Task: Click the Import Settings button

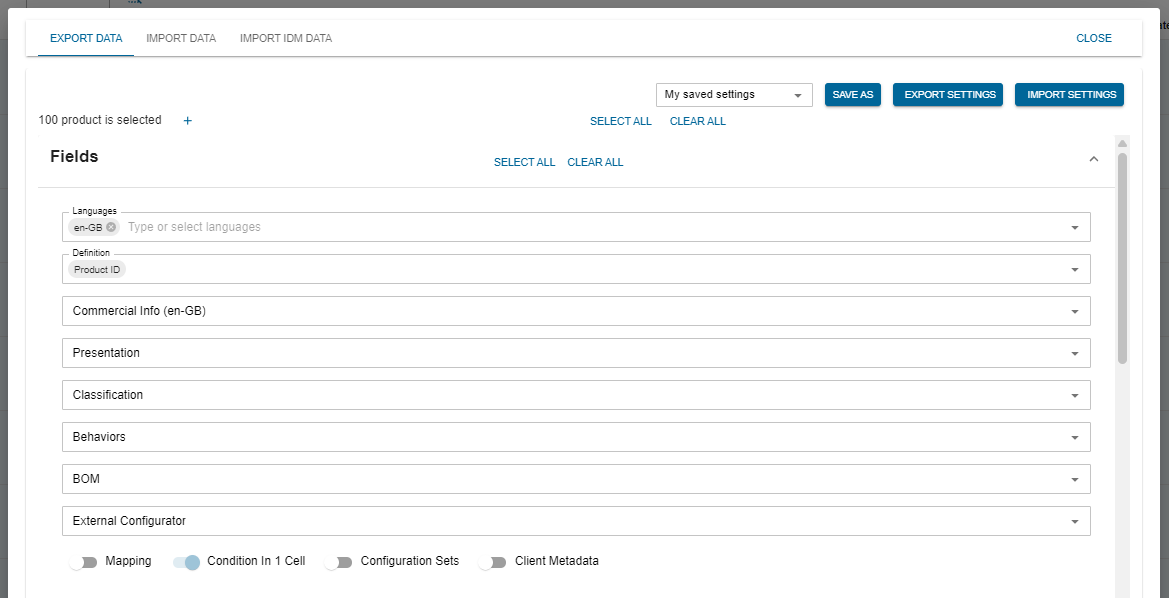Action: pos(1070,95)
